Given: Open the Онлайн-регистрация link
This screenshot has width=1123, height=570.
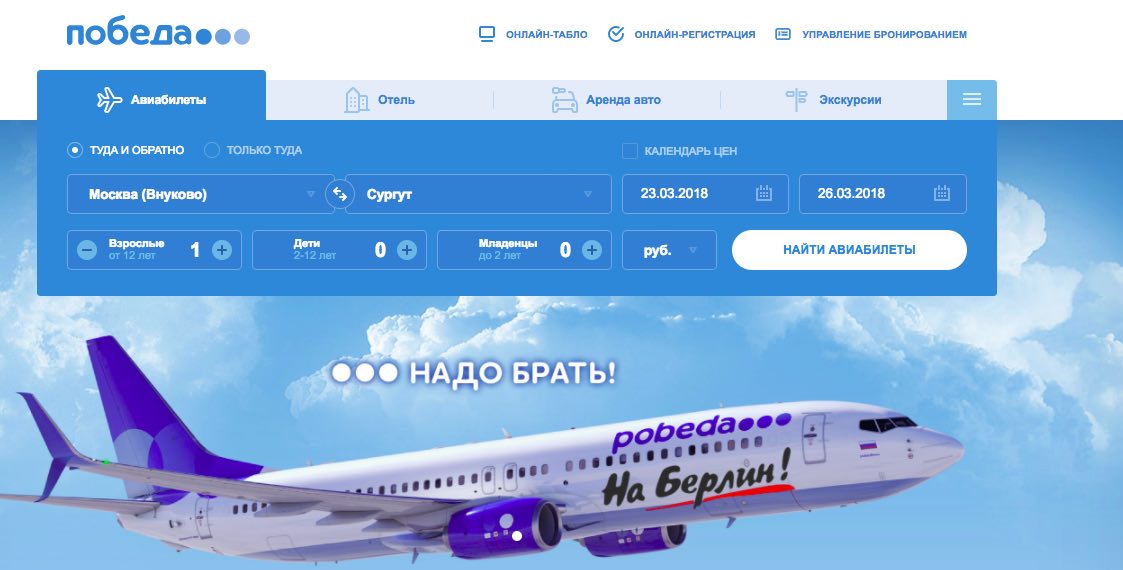Looking at the screenshot, I should 682,34.
